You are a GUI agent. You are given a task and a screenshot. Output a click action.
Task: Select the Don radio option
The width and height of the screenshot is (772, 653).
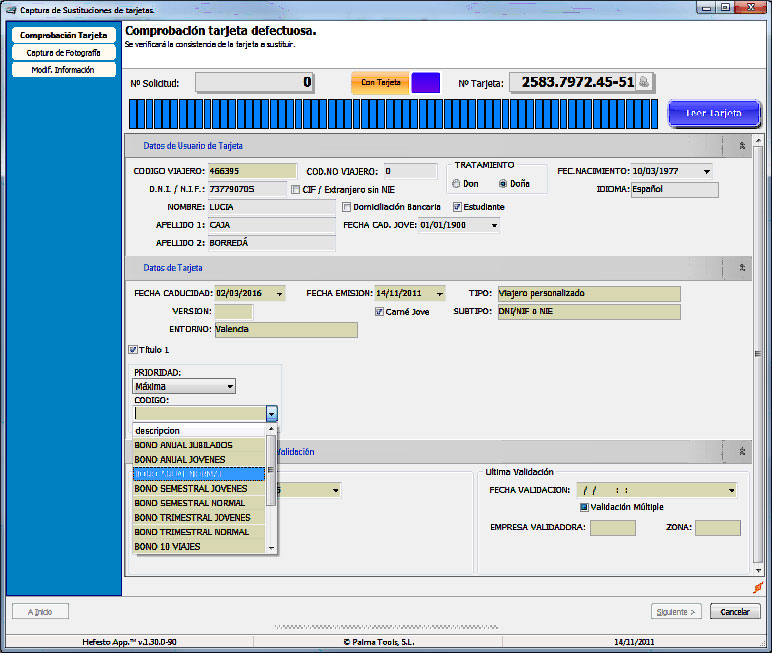click(457, 184)
